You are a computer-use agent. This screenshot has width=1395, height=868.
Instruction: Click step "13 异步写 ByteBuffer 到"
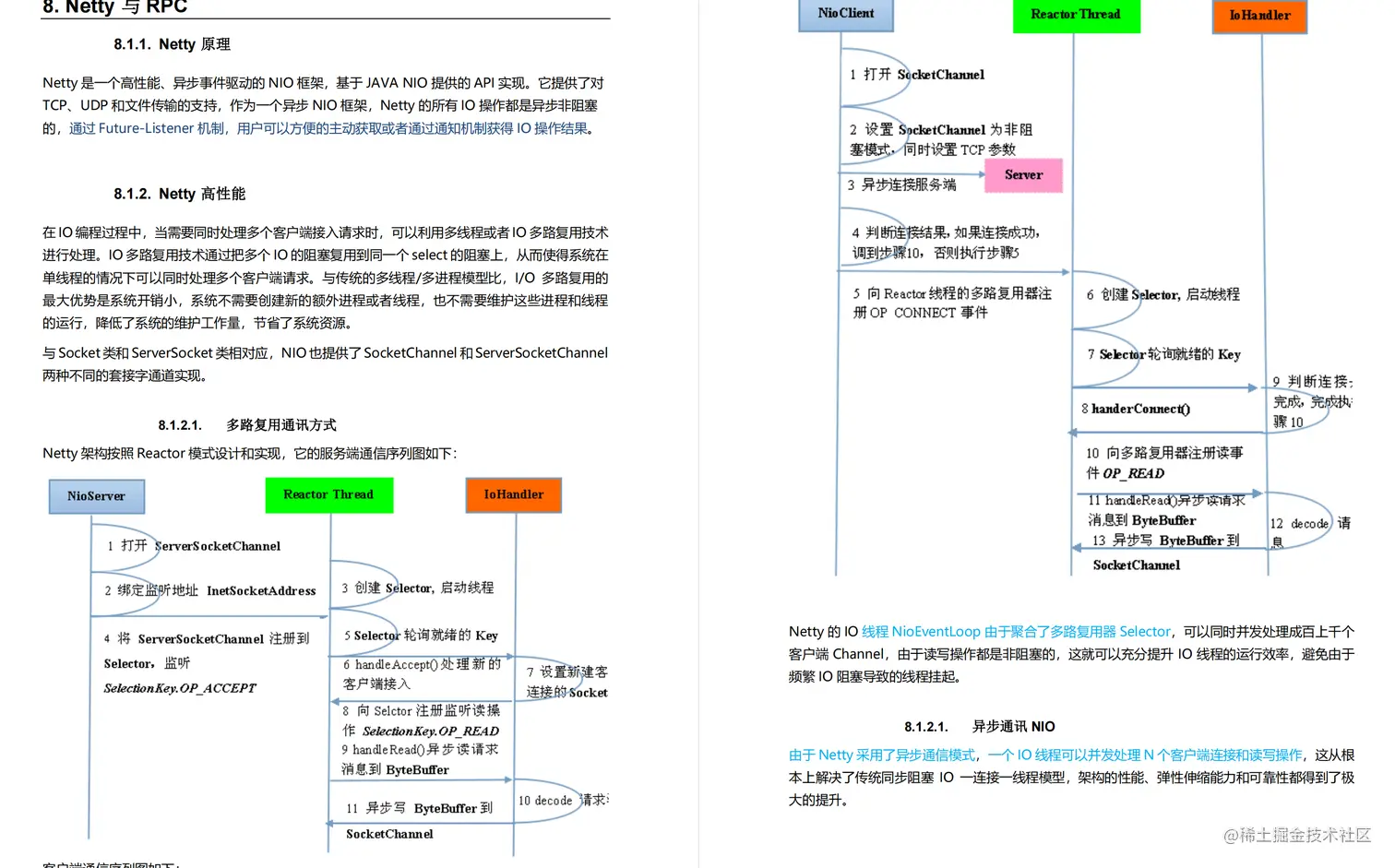[1166, 541]
